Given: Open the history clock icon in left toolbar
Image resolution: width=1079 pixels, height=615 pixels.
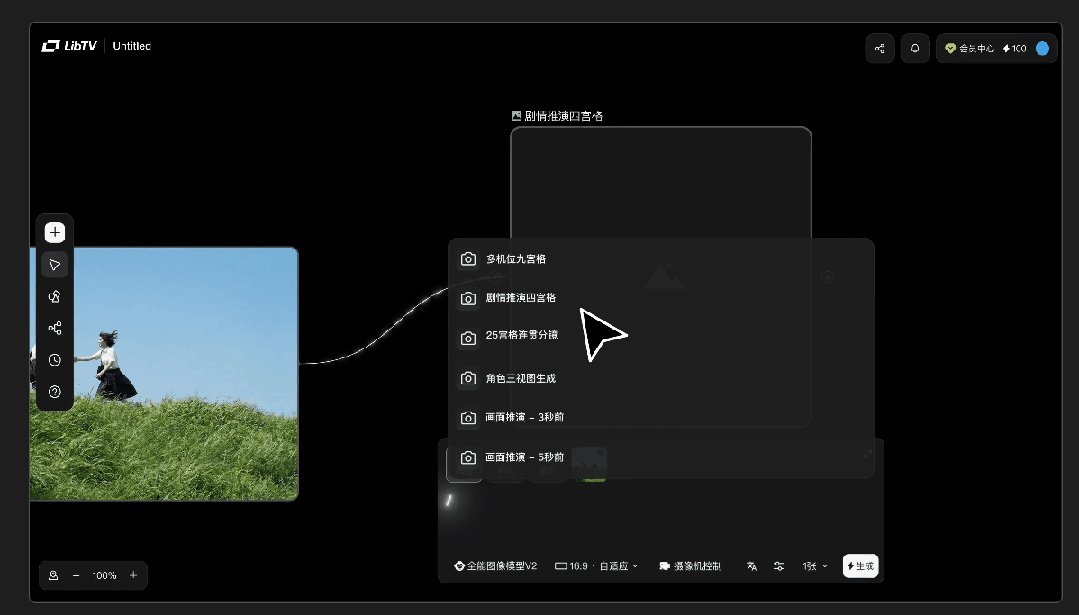Looking at the screenshot, I should [55, 360].
